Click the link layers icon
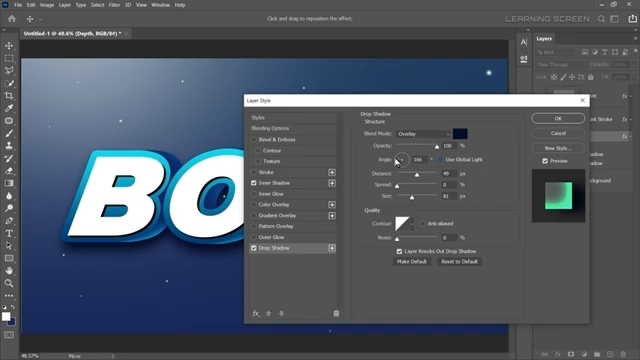Image resolution: width=640 pixels, height=360 pixels. coord(544,354)
